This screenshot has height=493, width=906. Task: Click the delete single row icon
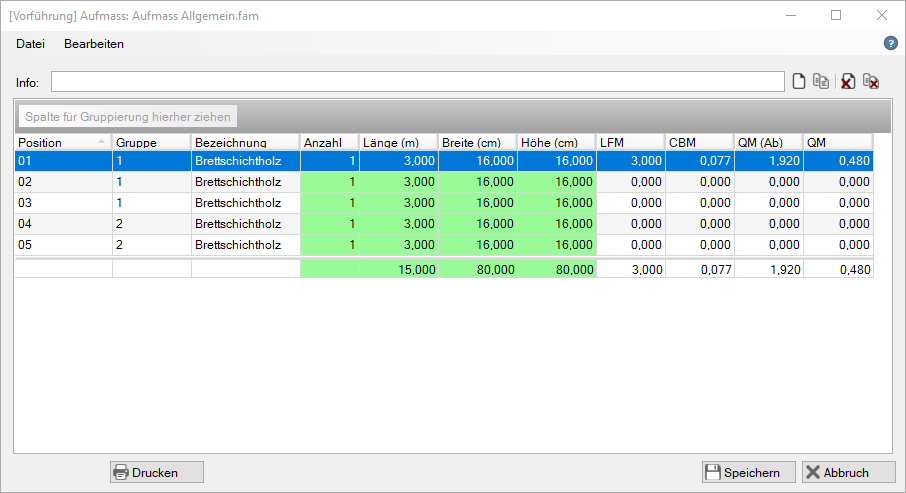848,82
